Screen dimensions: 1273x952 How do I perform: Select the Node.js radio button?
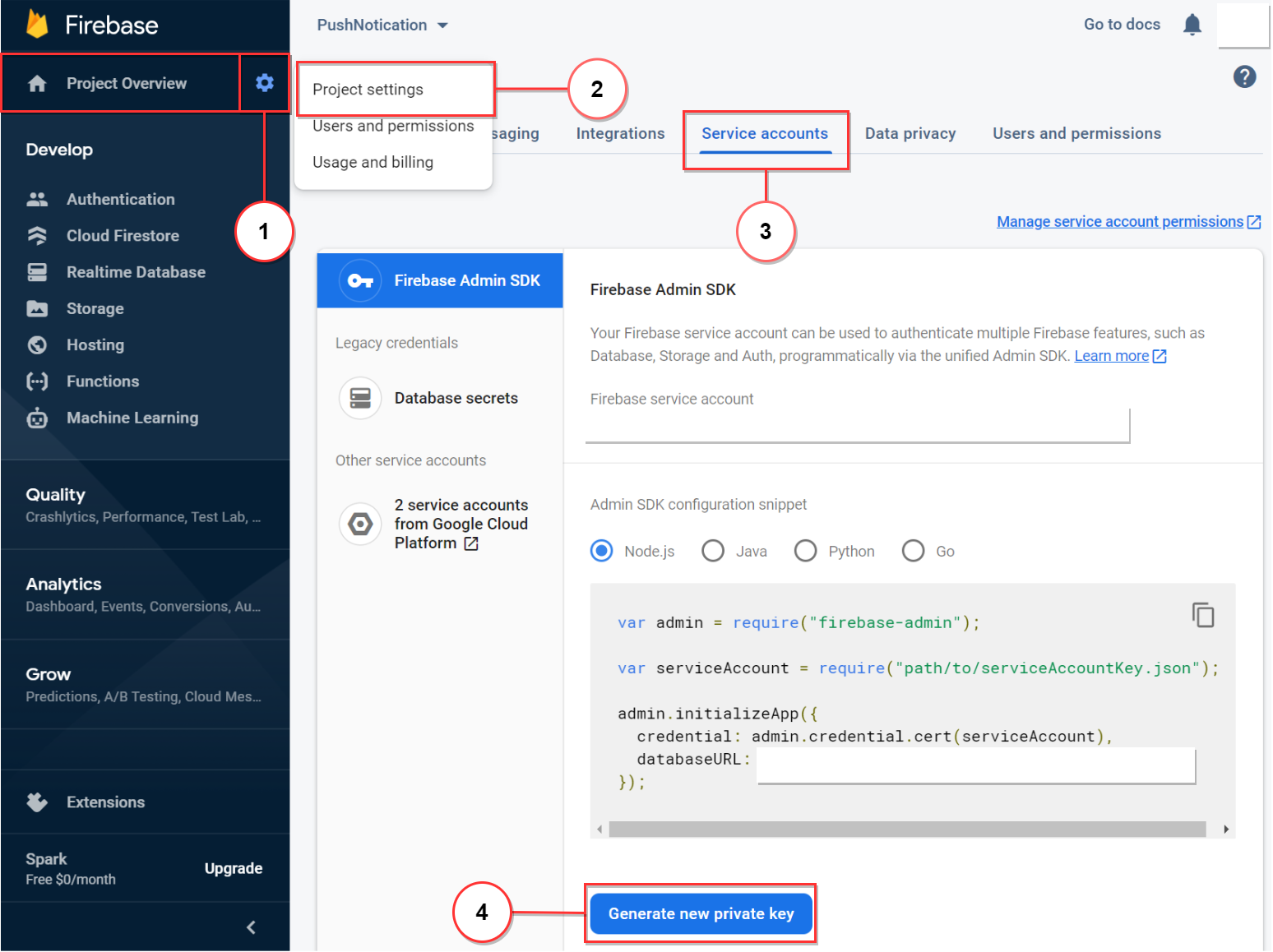click(x=602, y=551)
